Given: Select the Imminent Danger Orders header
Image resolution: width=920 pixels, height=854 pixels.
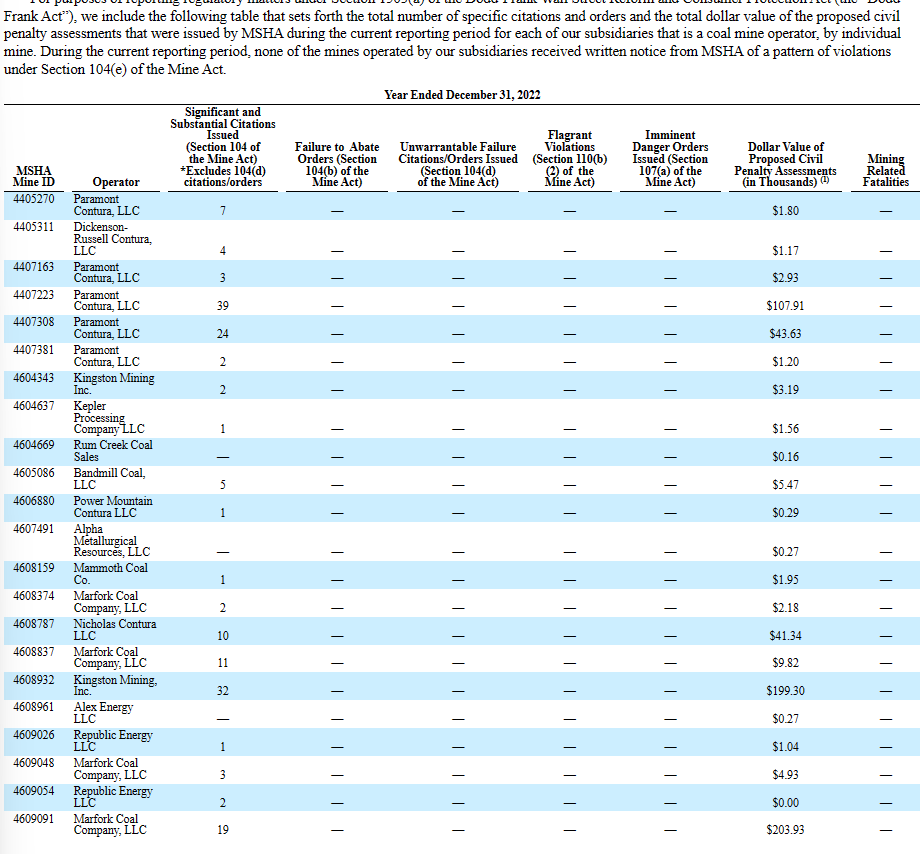Looking at the screenshot, I should [x=670, y=158].
